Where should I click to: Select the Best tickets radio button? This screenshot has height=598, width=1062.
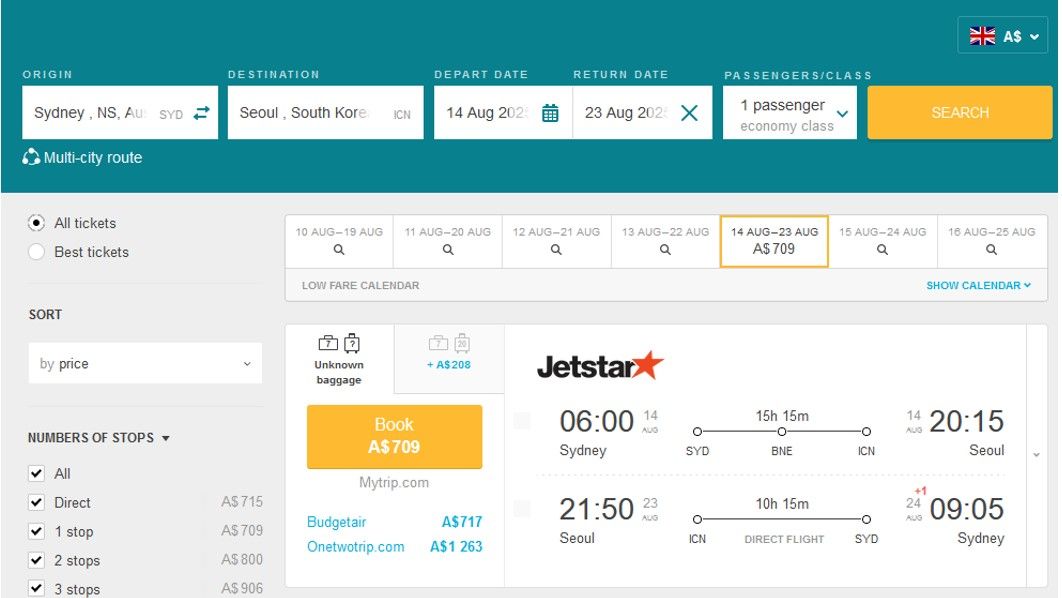37,252
